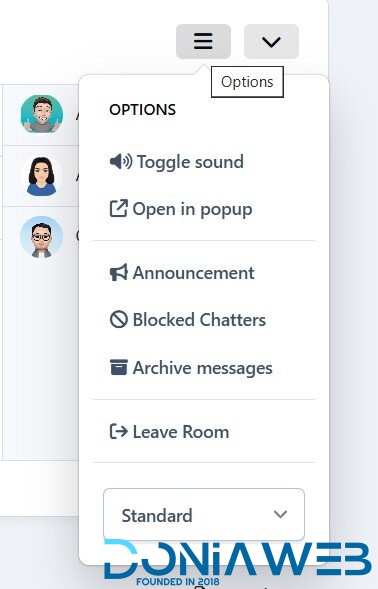Click the blocked circle icon
Viewport: 378px width, 589px height.
[119, 320]
